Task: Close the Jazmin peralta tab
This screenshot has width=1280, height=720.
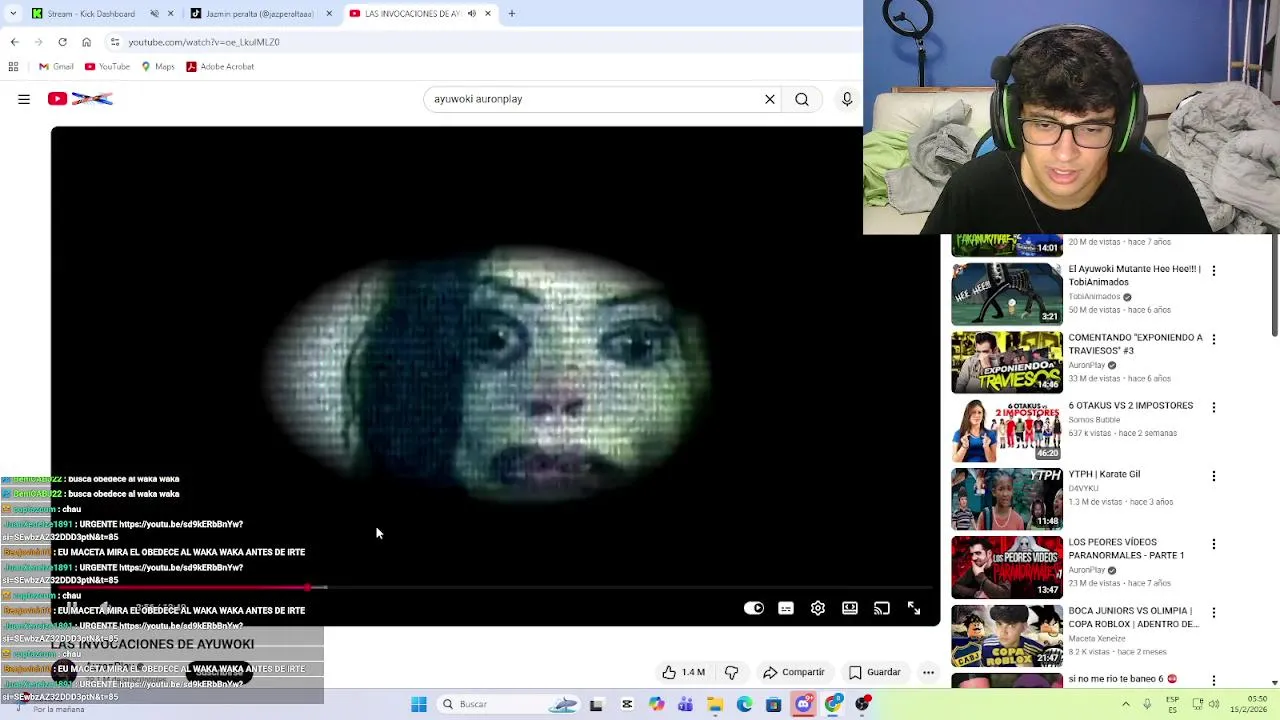Action: click(329, 14)
